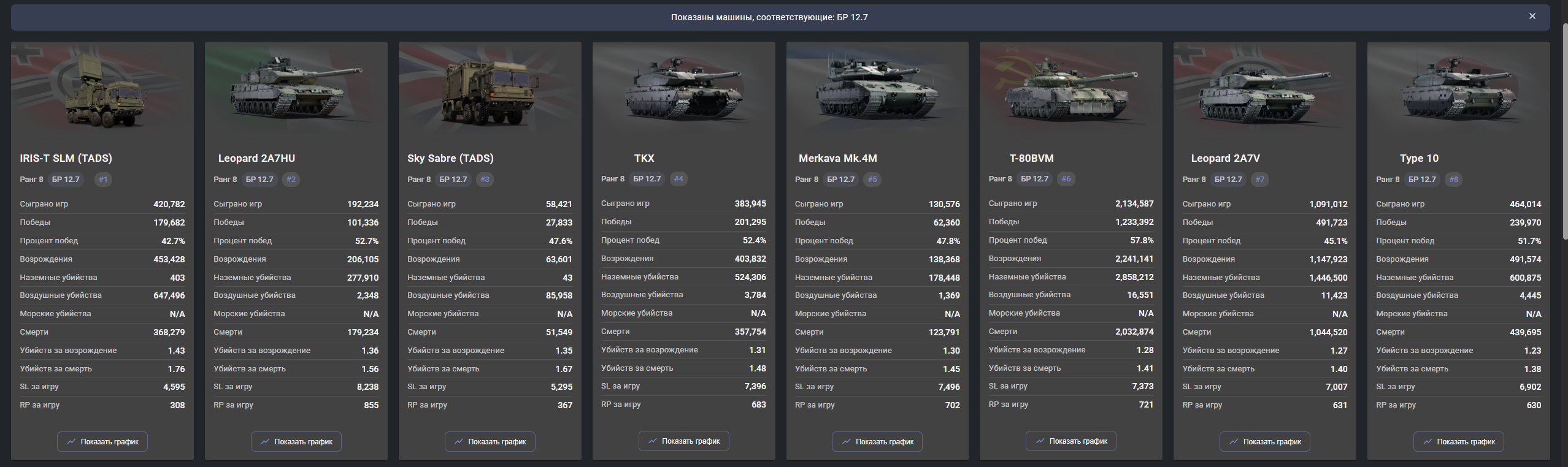Click win rate value 42.7%
Image resolution: width=1568 pixels, height=467 pixels.
pos(173,241)
